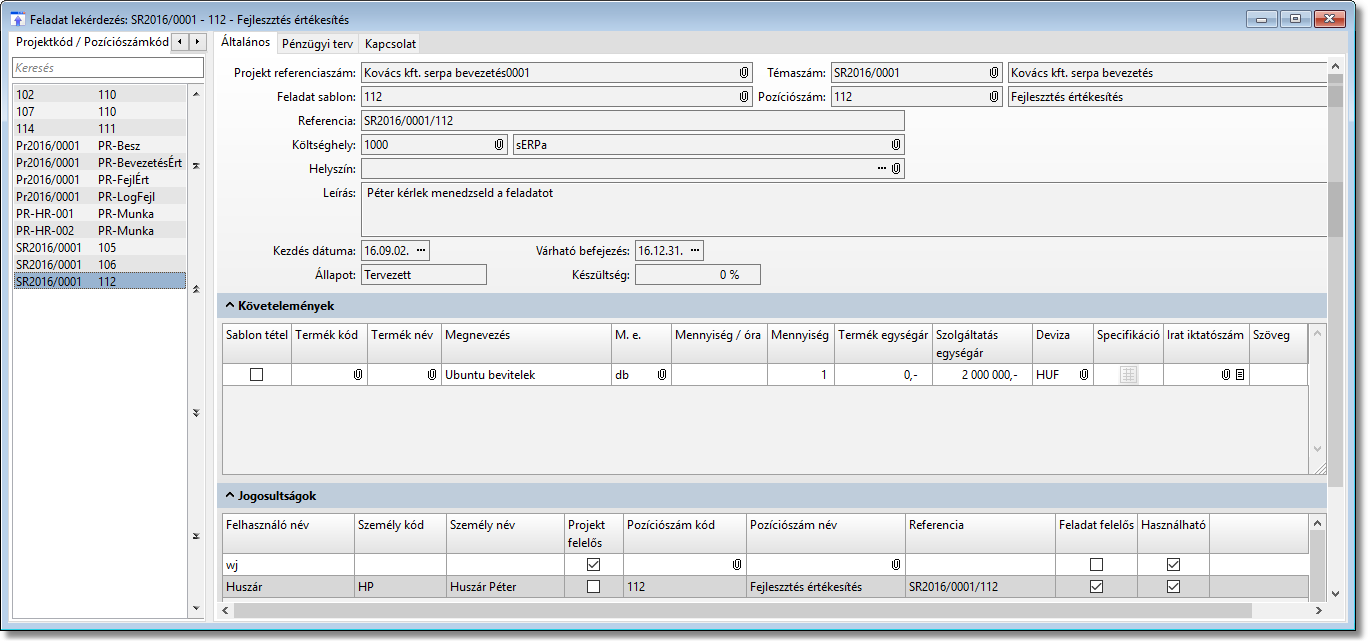Image resolution: width=1368 pixels, height=643 pixels.
Task: Select Pr2016/0001 PR-Besz list entry
Action: 100,146
